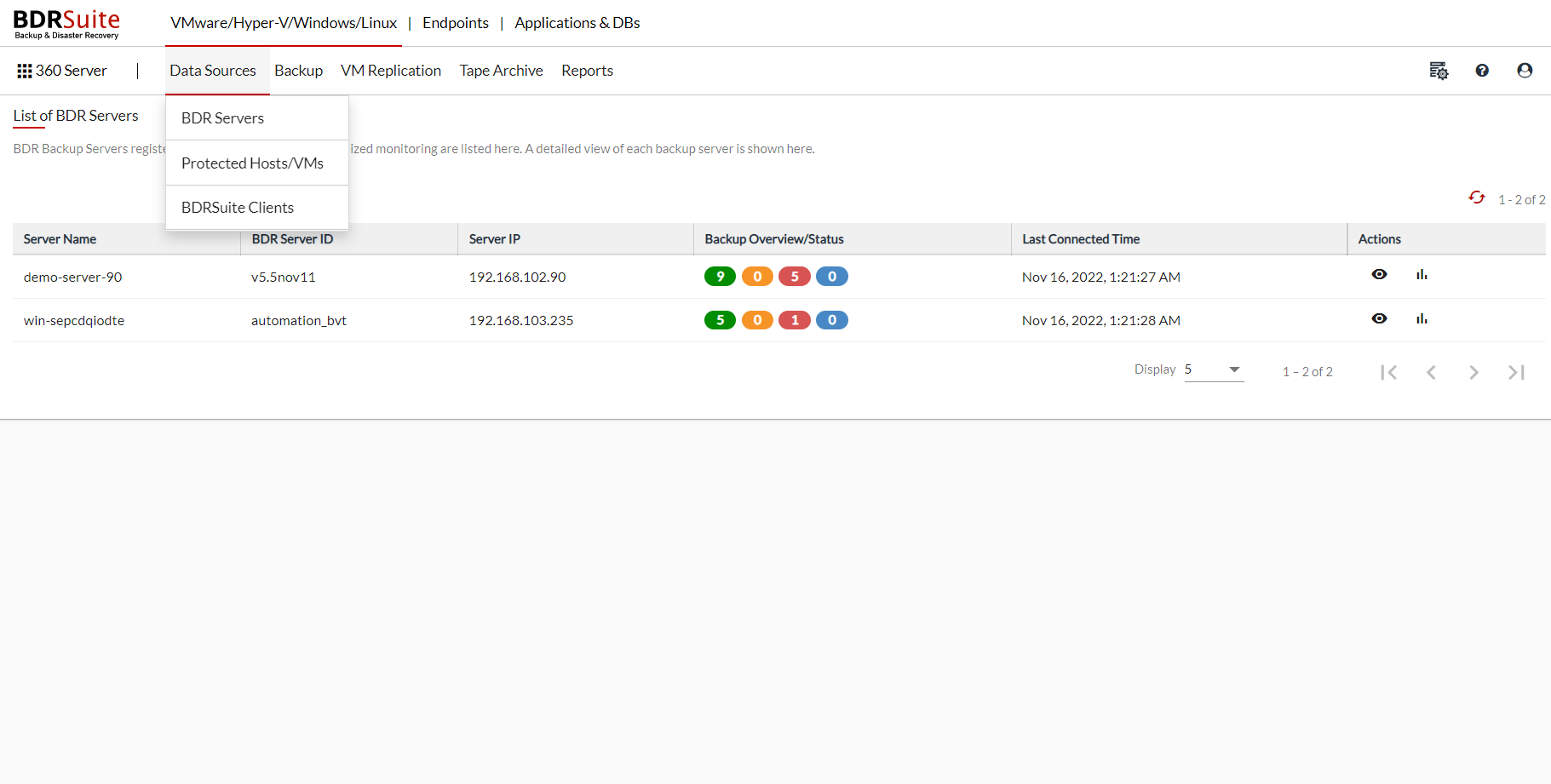1551x784 pixels.
Task: Open report chart icon for win-sepcdqiodte
Action: coord(1422,318)
